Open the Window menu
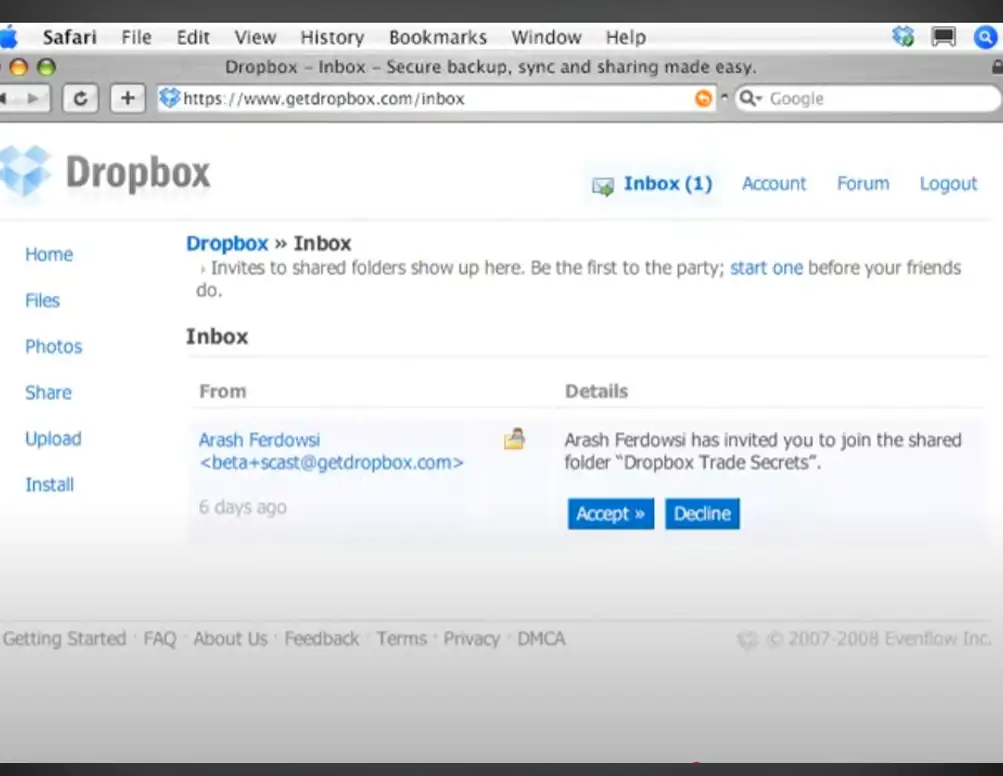 [546, 38]
